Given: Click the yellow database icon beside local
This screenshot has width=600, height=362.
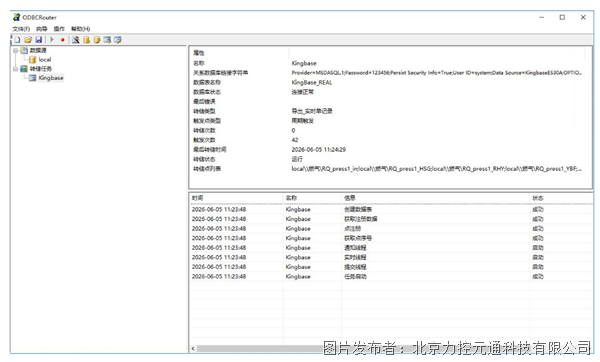Looking at the screenshot, I should pyautogui.click(x=33, y=60).
